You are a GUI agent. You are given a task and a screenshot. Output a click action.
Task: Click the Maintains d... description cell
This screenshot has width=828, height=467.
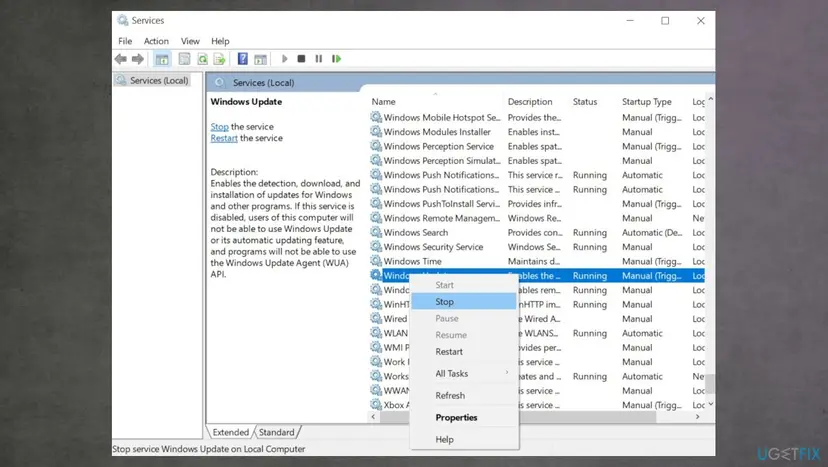pos(534,261)
